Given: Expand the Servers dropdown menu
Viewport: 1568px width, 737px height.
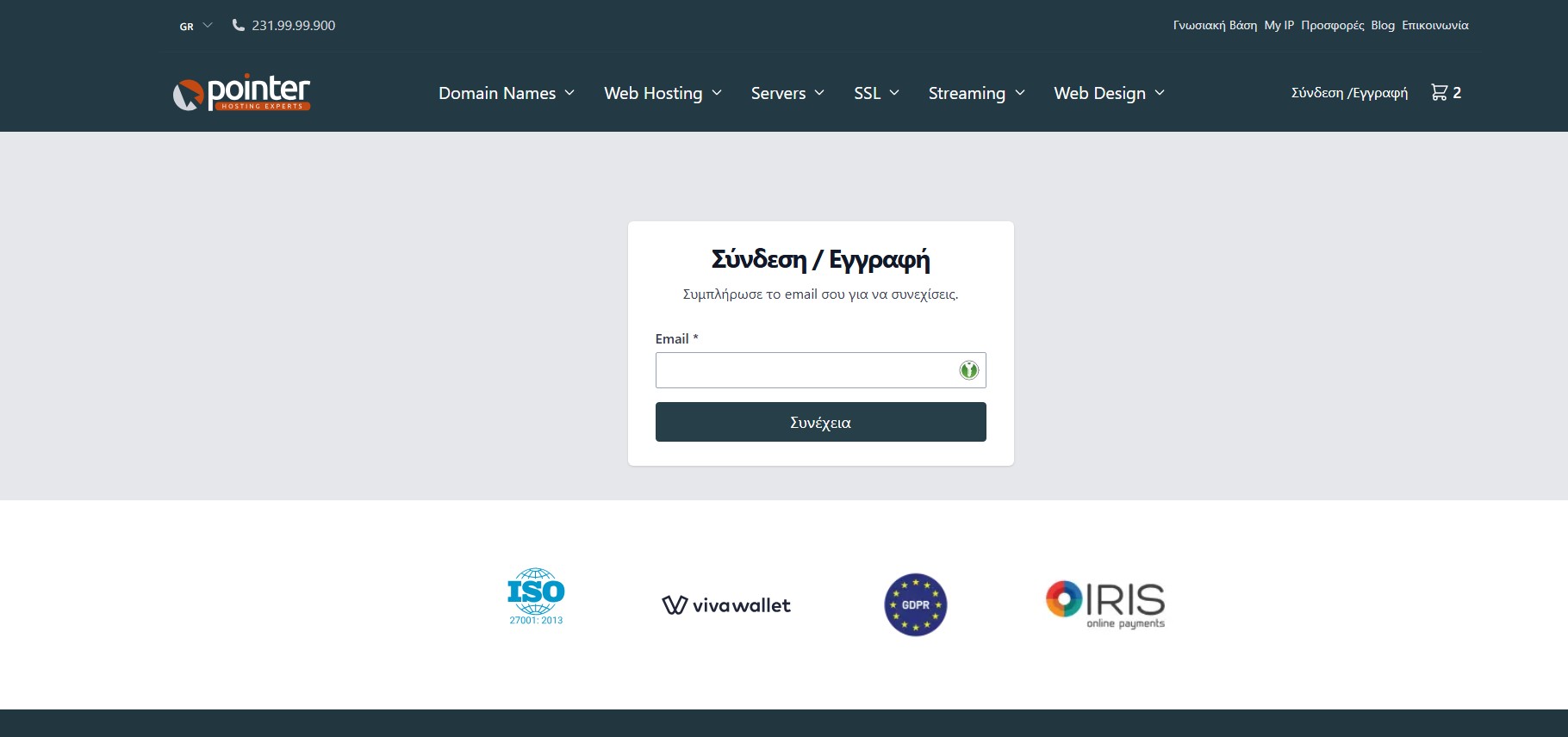Looking at the screenshot, I should click(x=787, y=93).
